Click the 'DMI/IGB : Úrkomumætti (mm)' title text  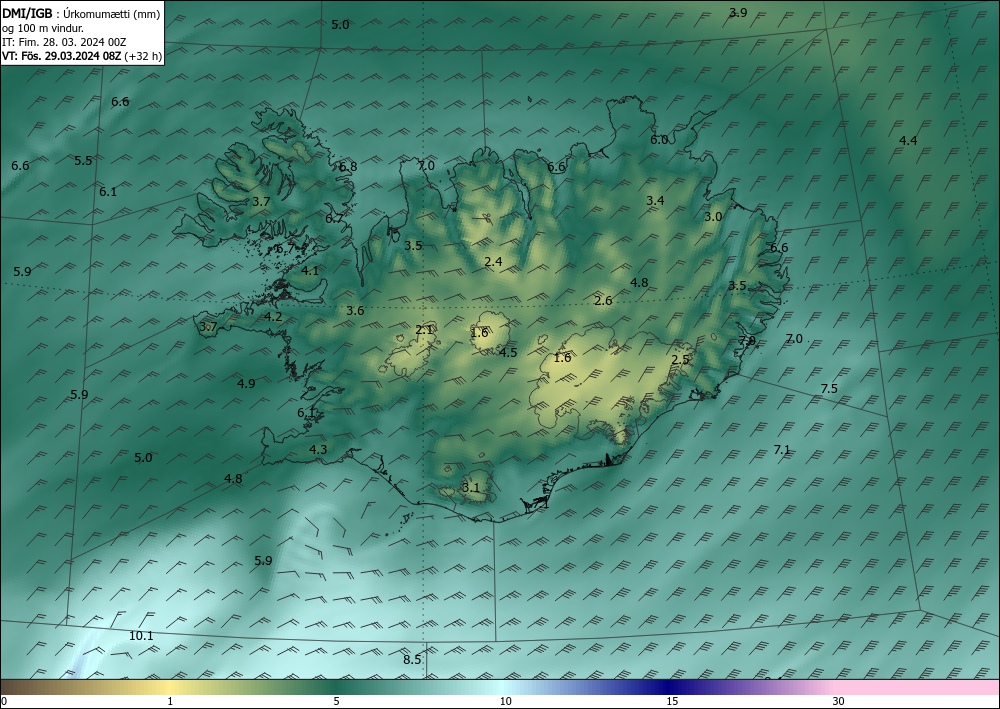pyautogui.click(x=81, y=14)
